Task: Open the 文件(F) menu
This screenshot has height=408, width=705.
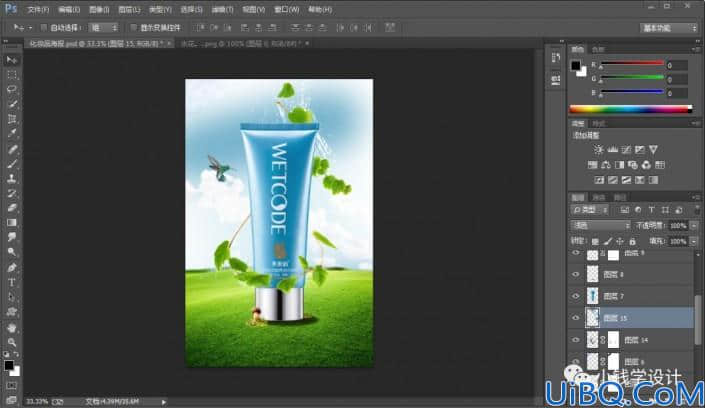Action: pos(38,9)
